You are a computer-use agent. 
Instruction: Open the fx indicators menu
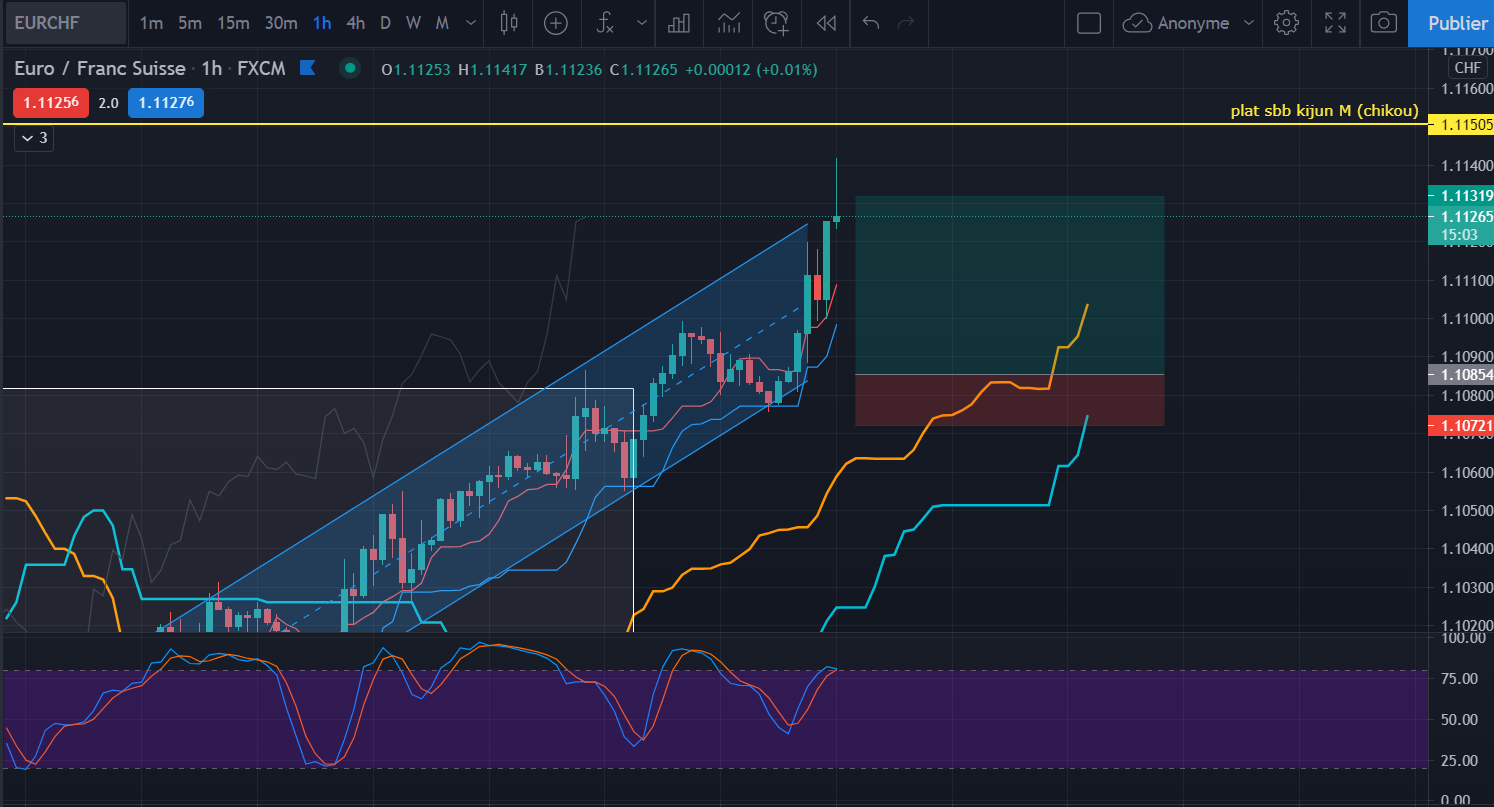tap(605, 23)
